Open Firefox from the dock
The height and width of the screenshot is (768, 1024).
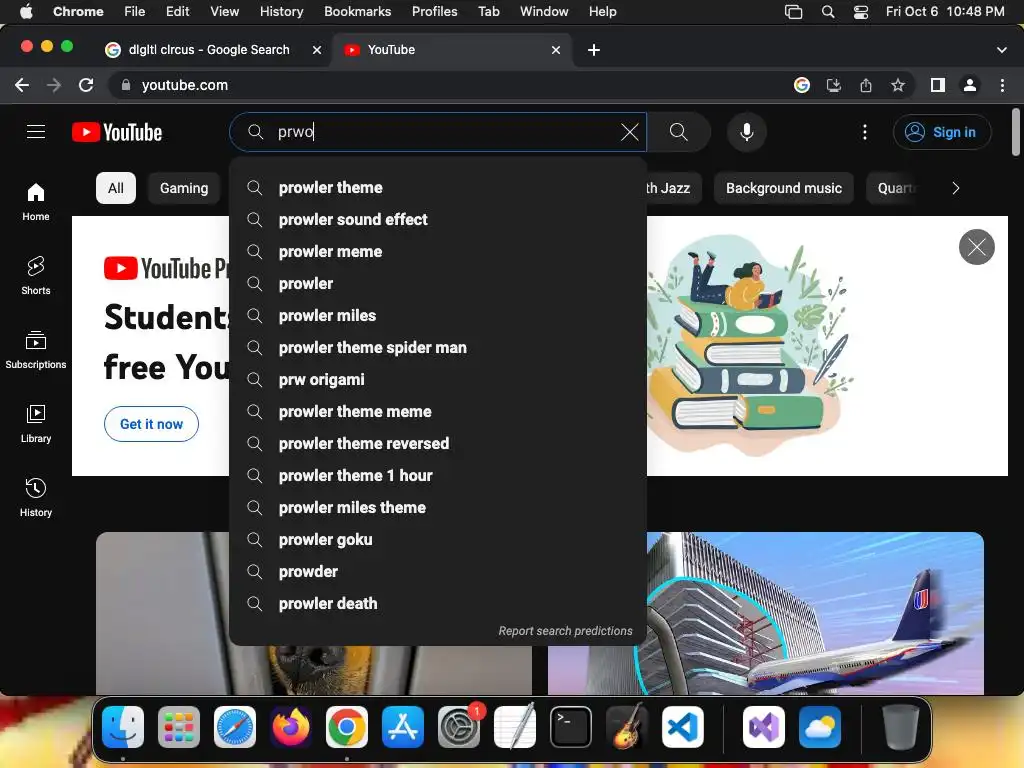click(291, 727)
